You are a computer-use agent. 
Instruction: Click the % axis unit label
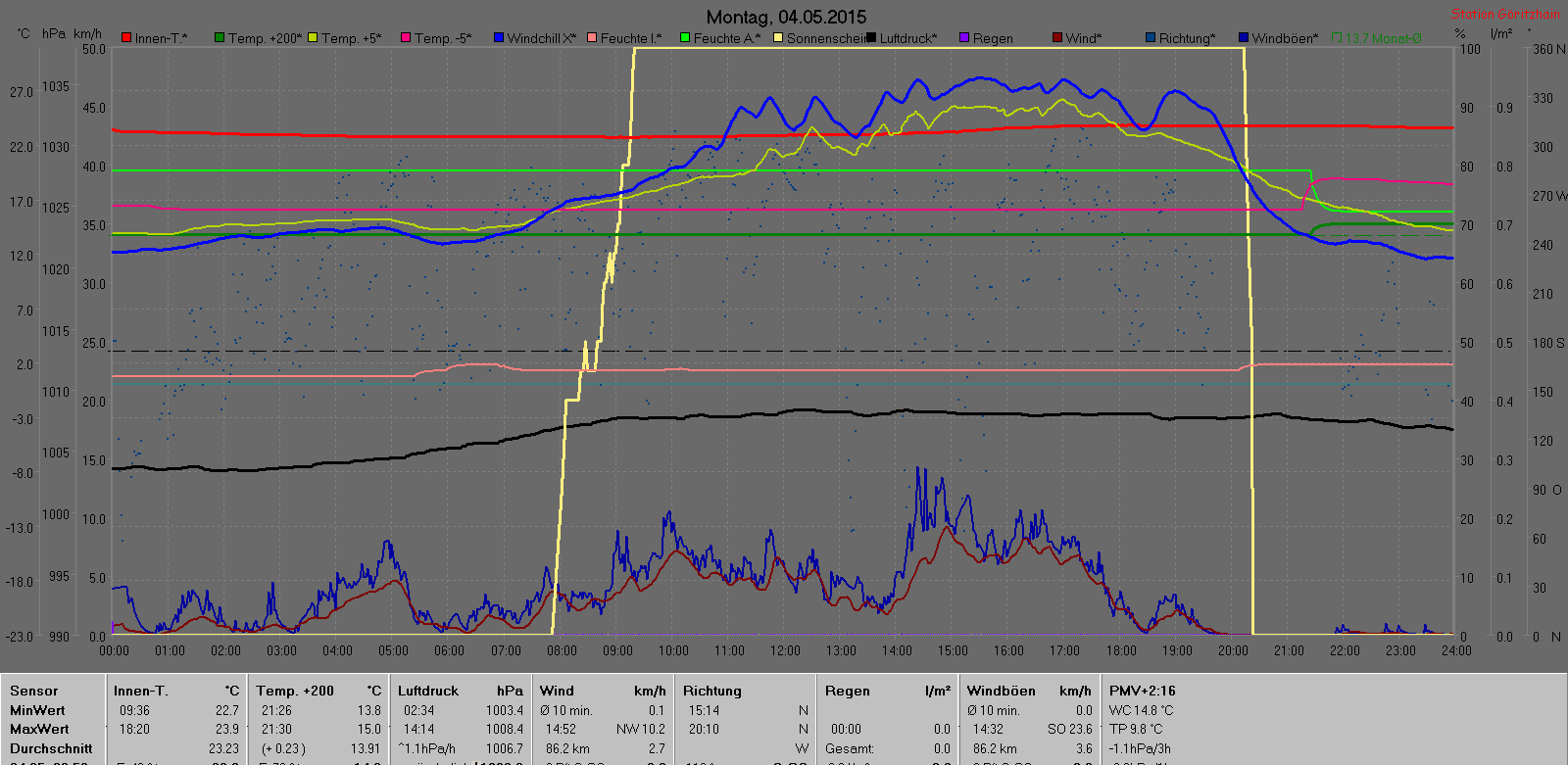click(1460, 33)
